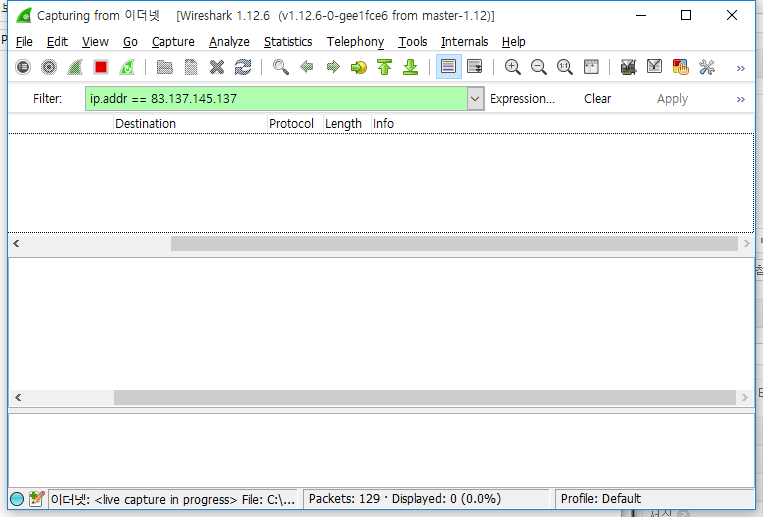Zoom in on packet text

pos(512,67)
